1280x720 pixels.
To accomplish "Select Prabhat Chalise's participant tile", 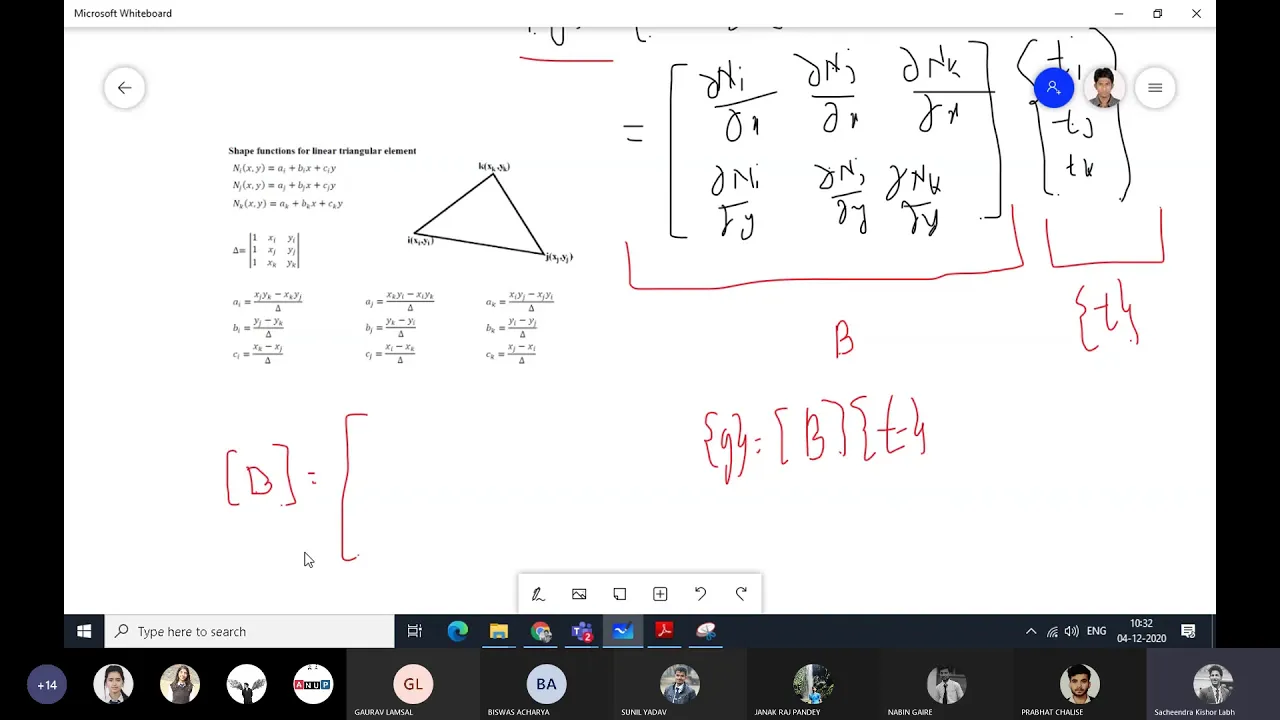I will click(1080, 685).
